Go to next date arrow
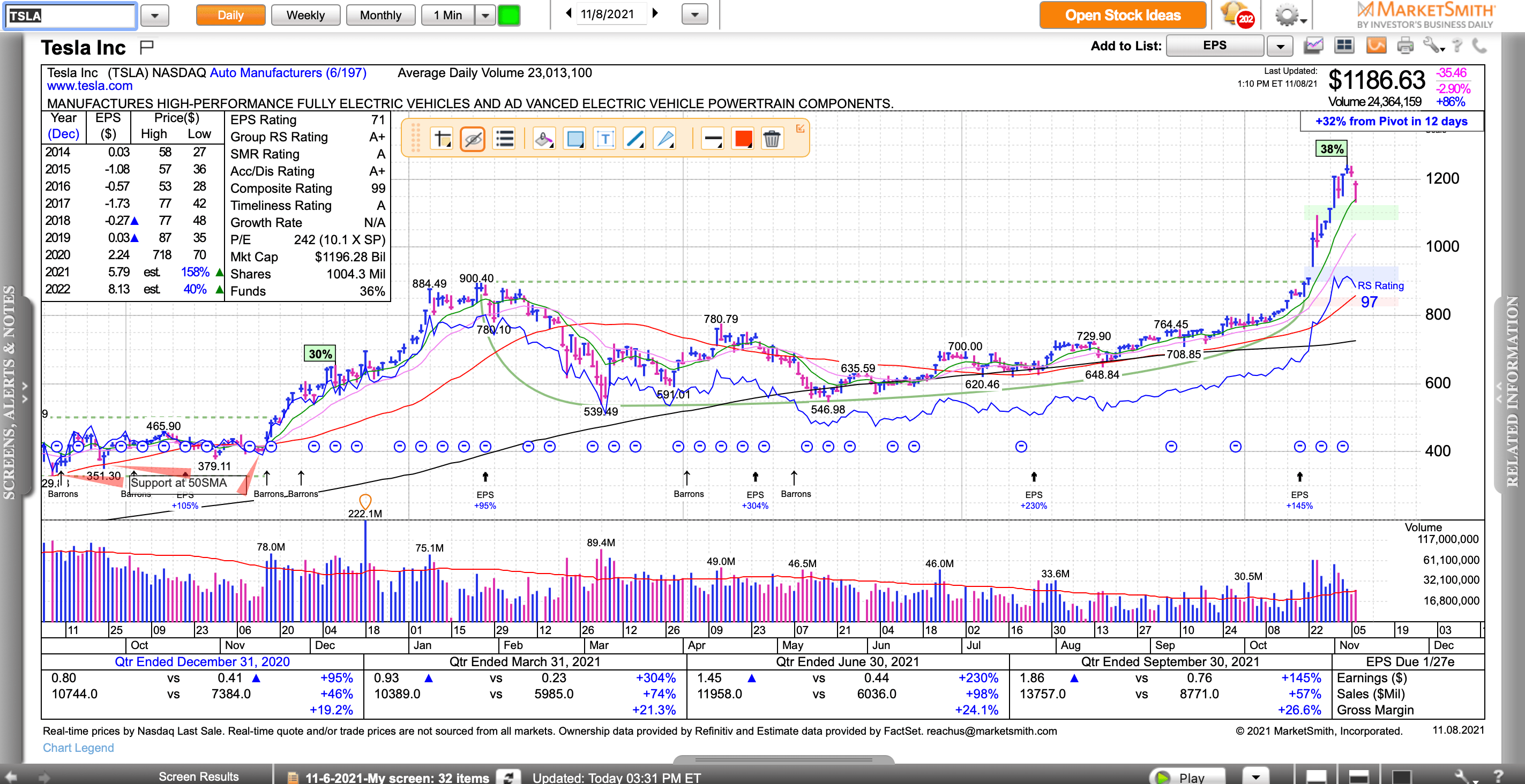The width and height of the screenshot is (1525, 784). pyautogui.click(x=655, y=13)
